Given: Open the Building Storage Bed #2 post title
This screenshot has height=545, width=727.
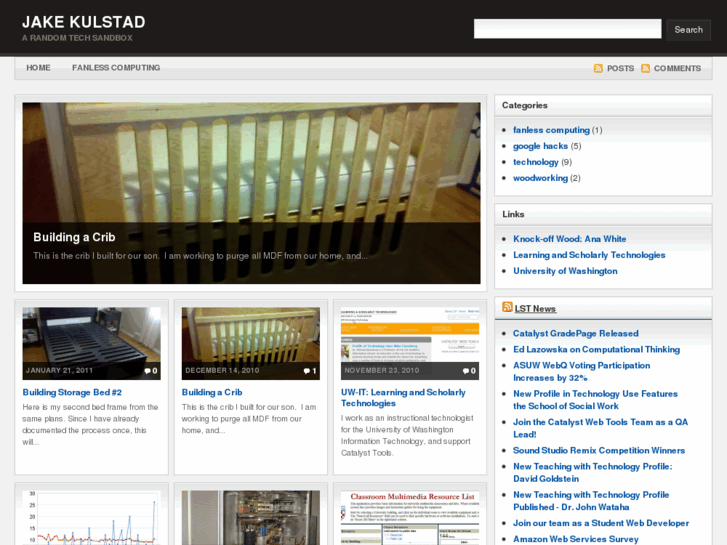Looking at the screenshot, I should click(72, 392).
